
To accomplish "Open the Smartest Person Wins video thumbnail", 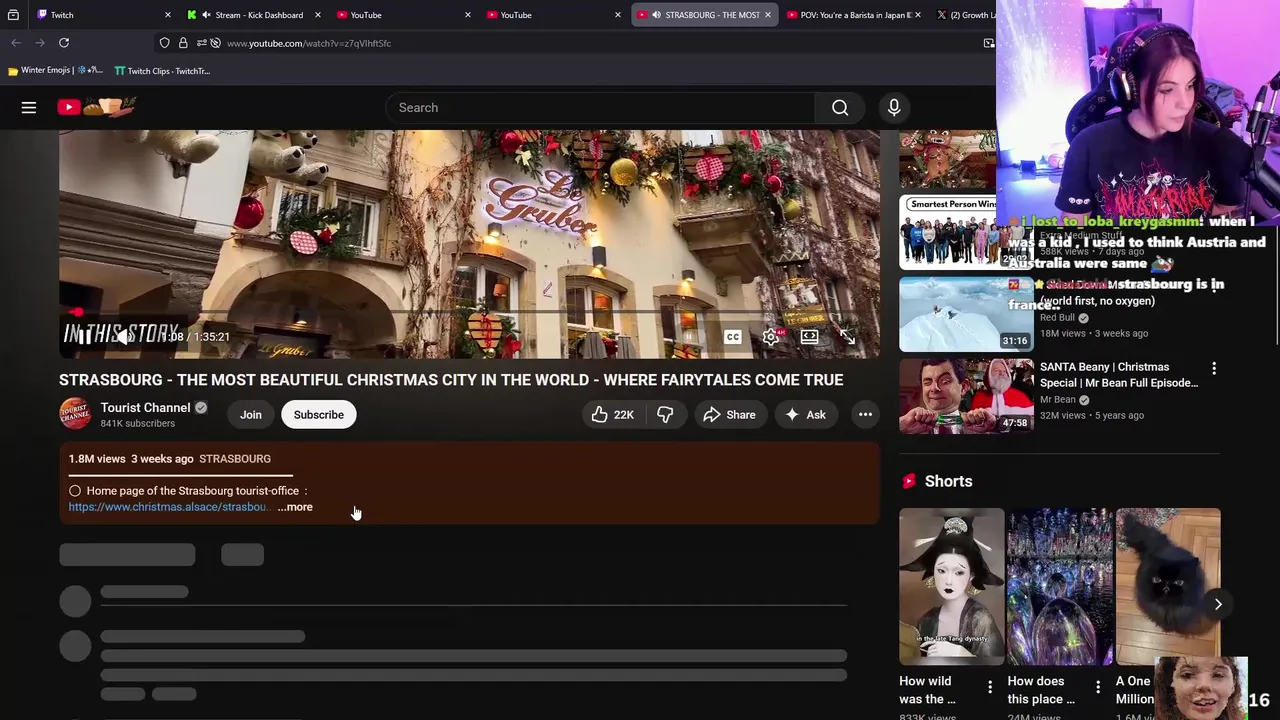I will [x=966, y=232].
